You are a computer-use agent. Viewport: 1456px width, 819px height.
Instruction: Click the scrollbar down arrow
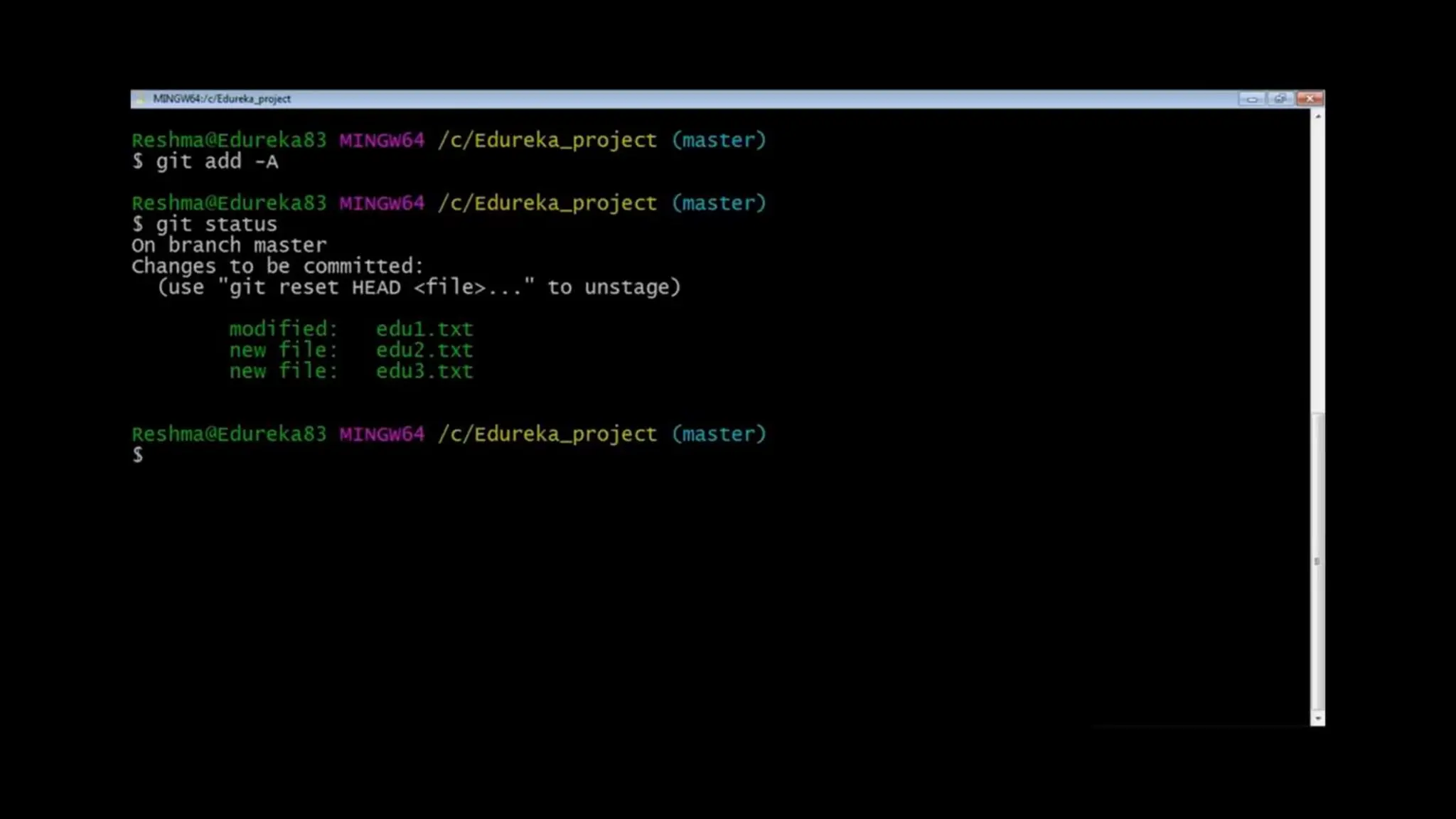tap(1317, 719)
